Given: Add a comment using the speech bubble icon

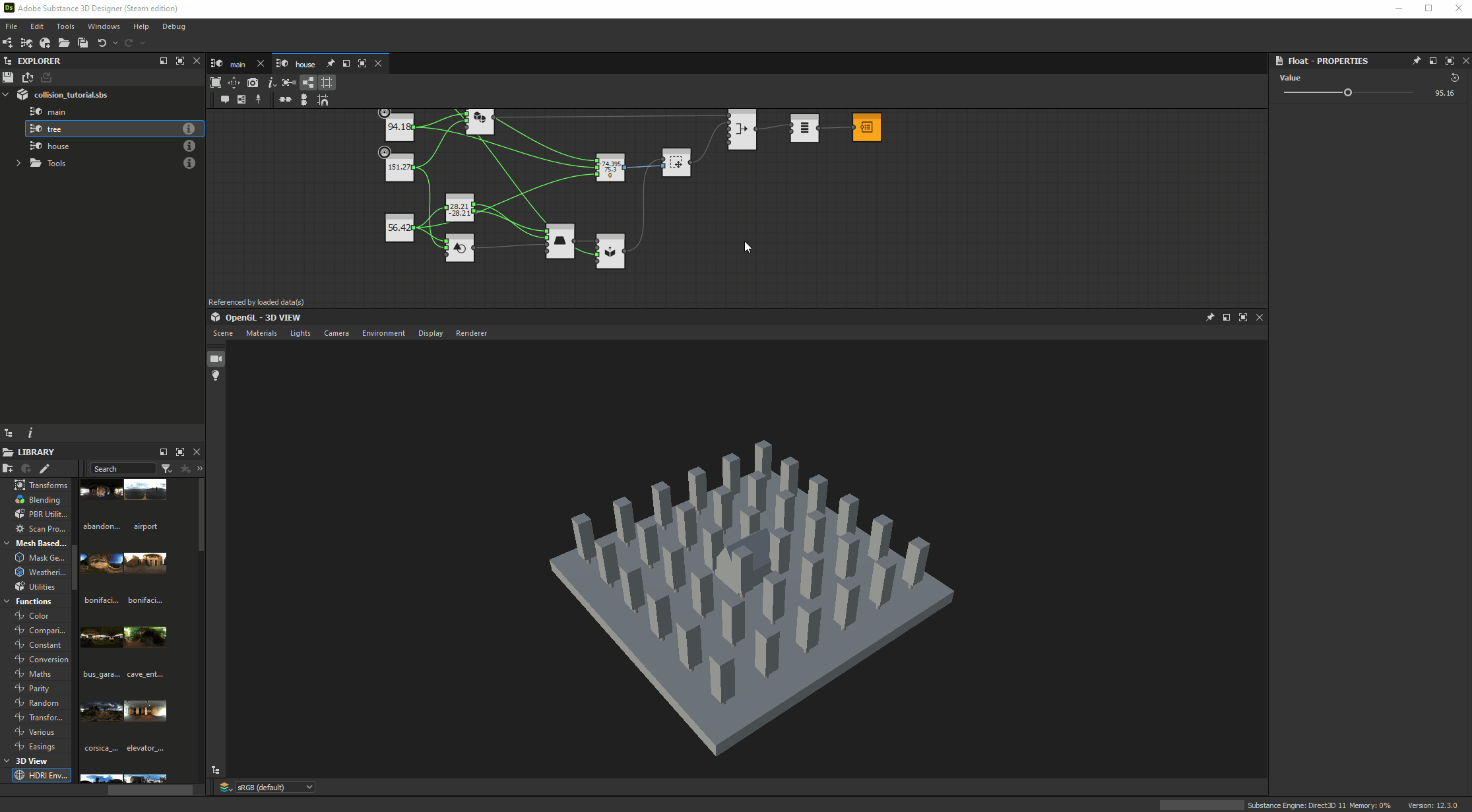Looking at the screenshot, I should [x=225, y=100].
